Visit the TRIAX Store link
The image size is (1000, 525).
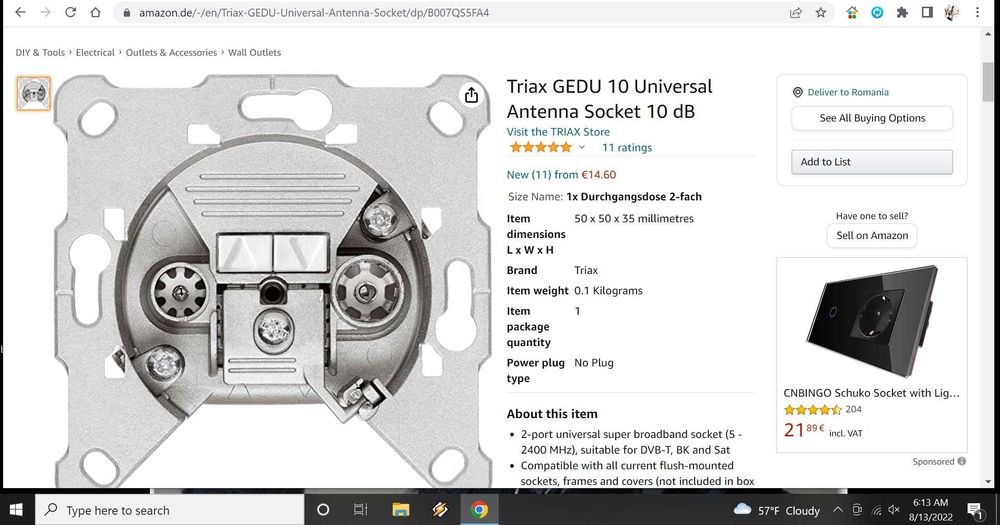click(558, 132)
